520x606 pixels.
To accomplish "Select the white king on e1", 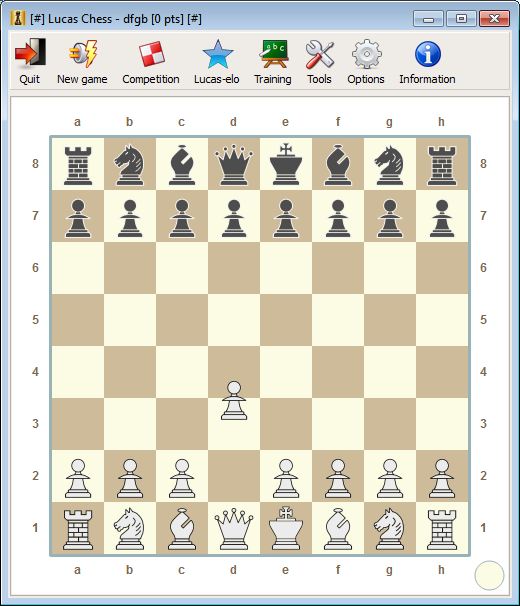I will coord(286,528).
